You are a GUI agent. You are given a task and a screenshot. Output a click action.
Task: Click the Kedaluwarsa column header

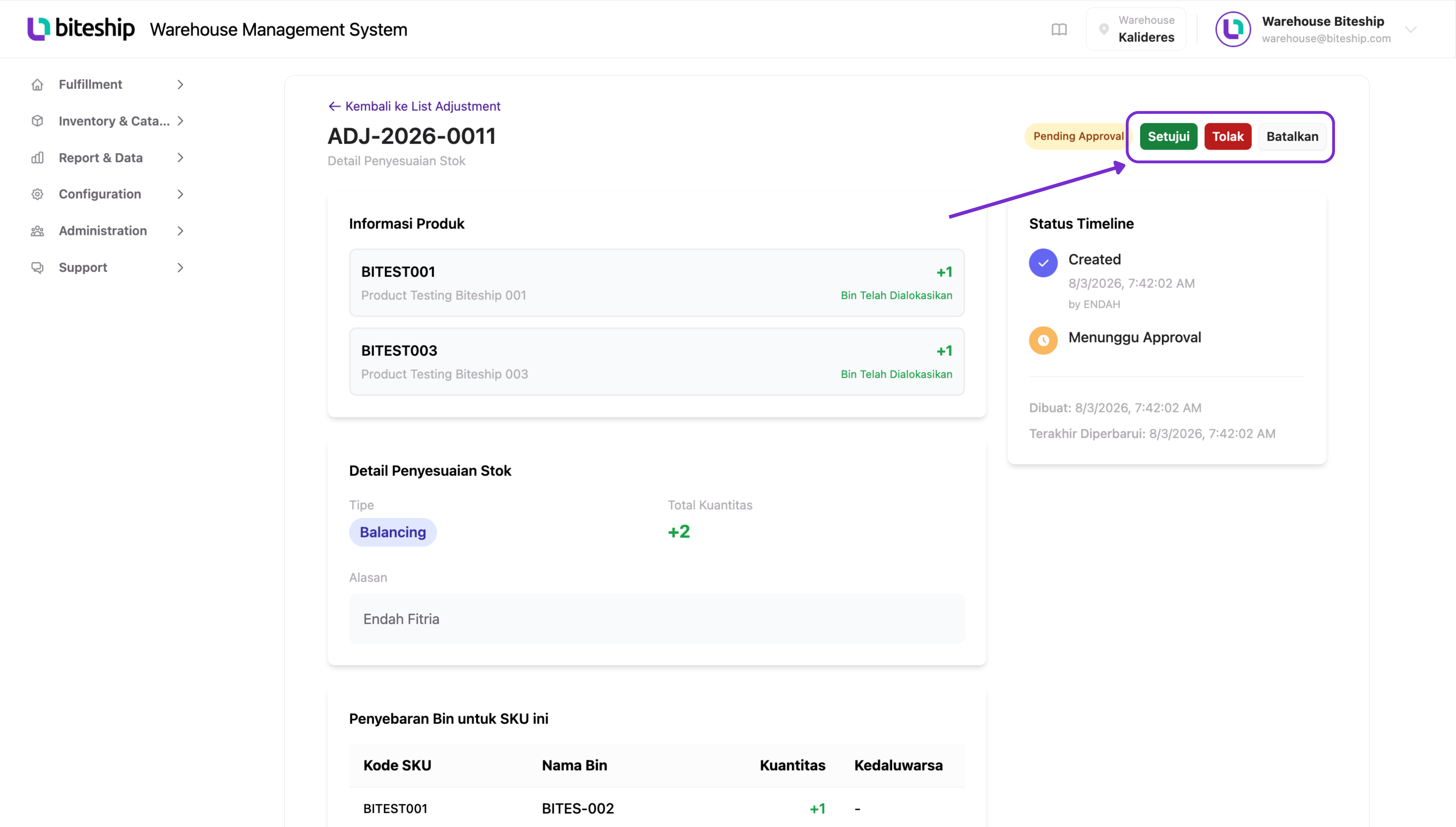tap(899, 765)
